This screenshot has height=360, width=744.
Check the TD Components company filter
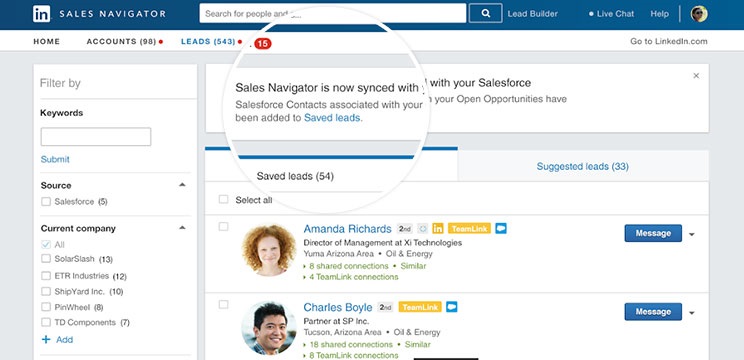46,322
